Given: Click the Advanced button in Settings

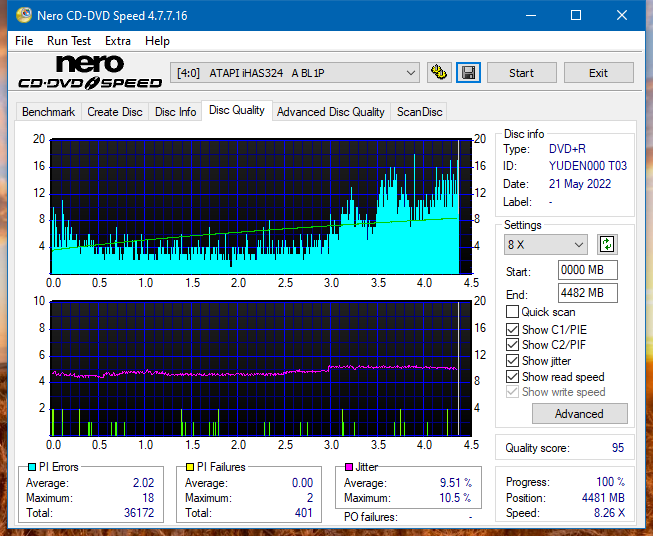Looking at the screenshot, I should pyautogui.click(x=578, y=414).
